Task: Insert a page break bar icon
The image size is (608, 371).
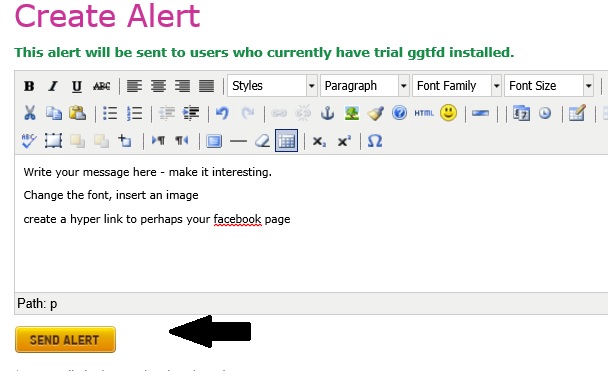Action: [x=480, y=113]
